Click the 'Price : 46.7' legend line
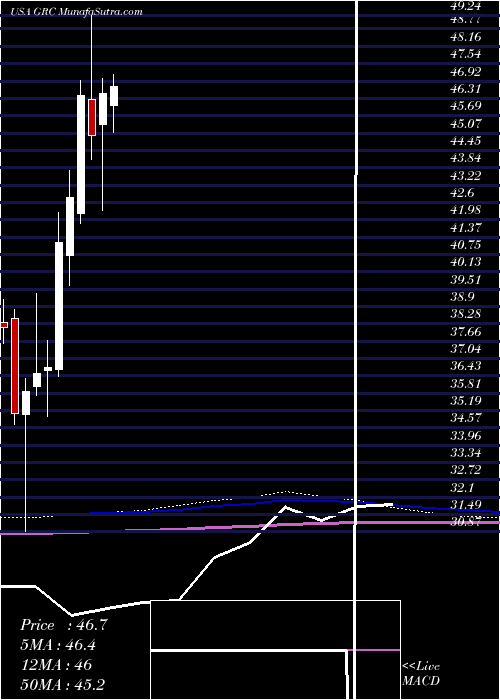This screenshot has width=500, height=700. click(64, 625)
